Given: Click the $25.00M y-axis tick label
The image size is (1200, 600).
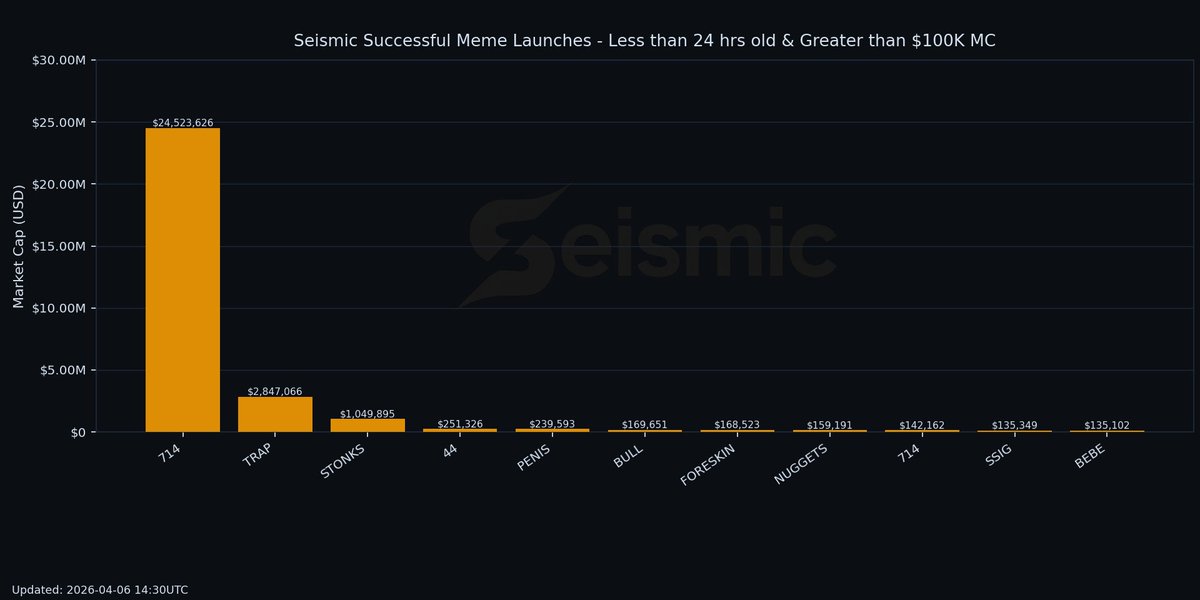Looking at the screenshot, I should coord(59,122).
